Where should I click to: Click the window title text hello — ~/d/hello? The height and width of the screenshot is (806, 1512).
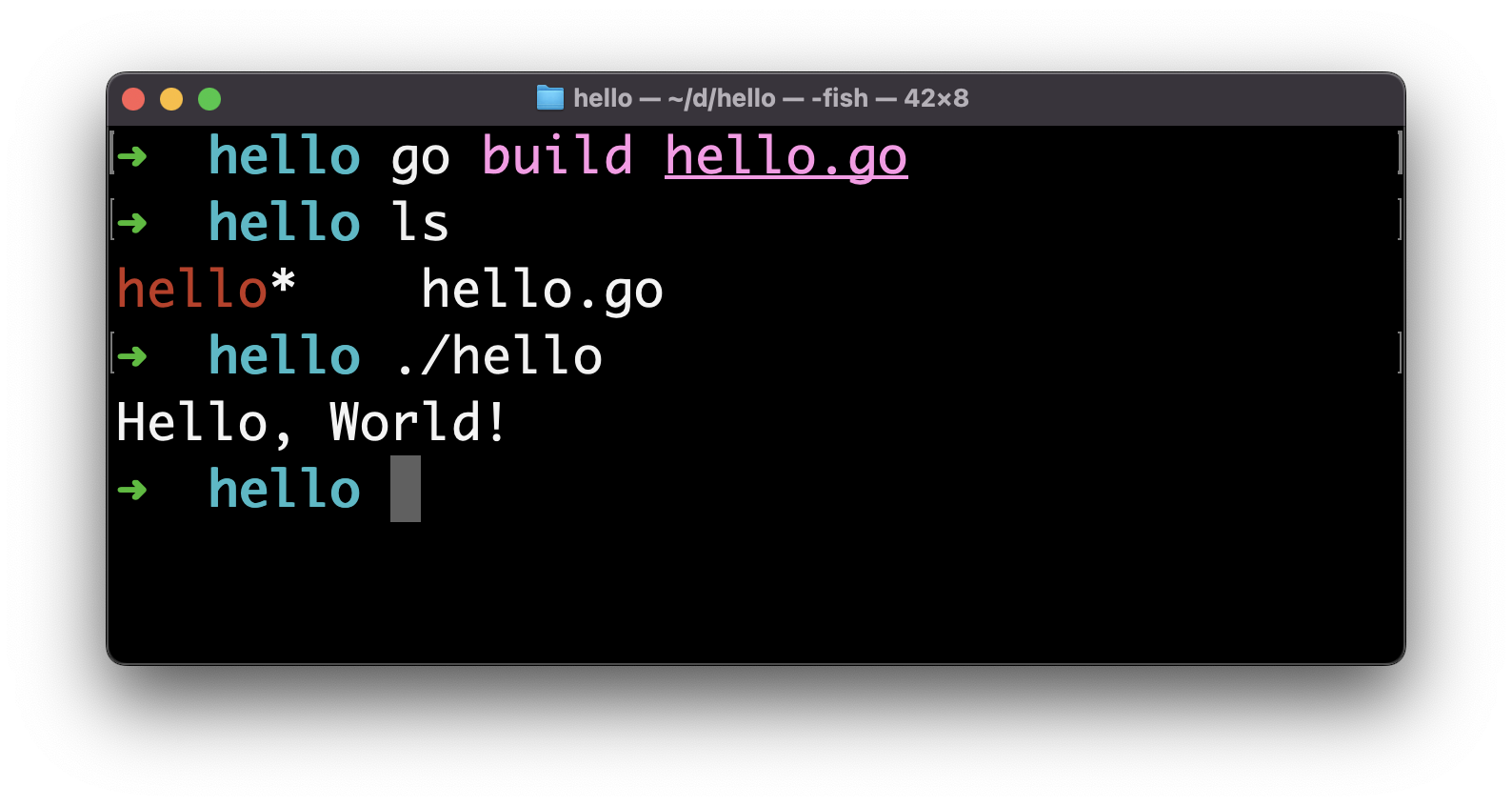point(675,98)
